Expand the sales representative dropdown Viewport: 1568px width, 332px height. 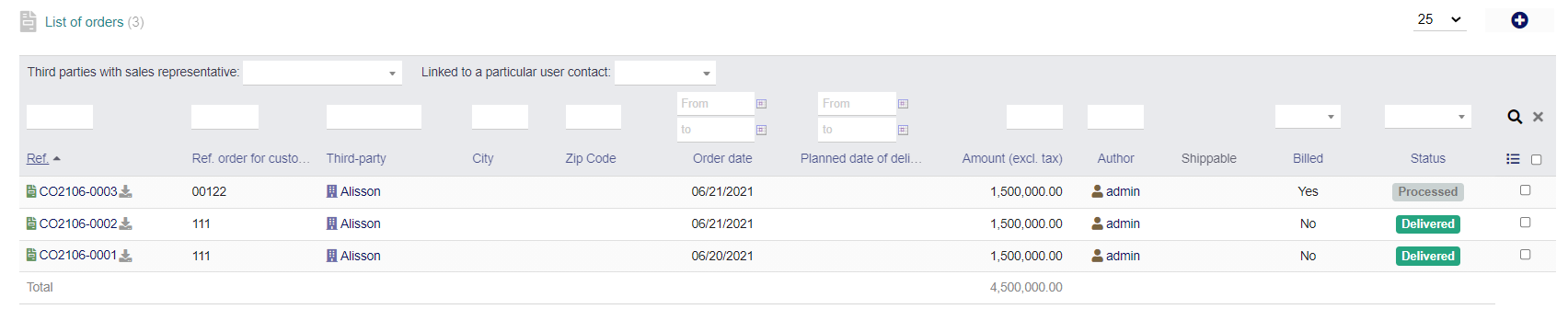[322, 73]
